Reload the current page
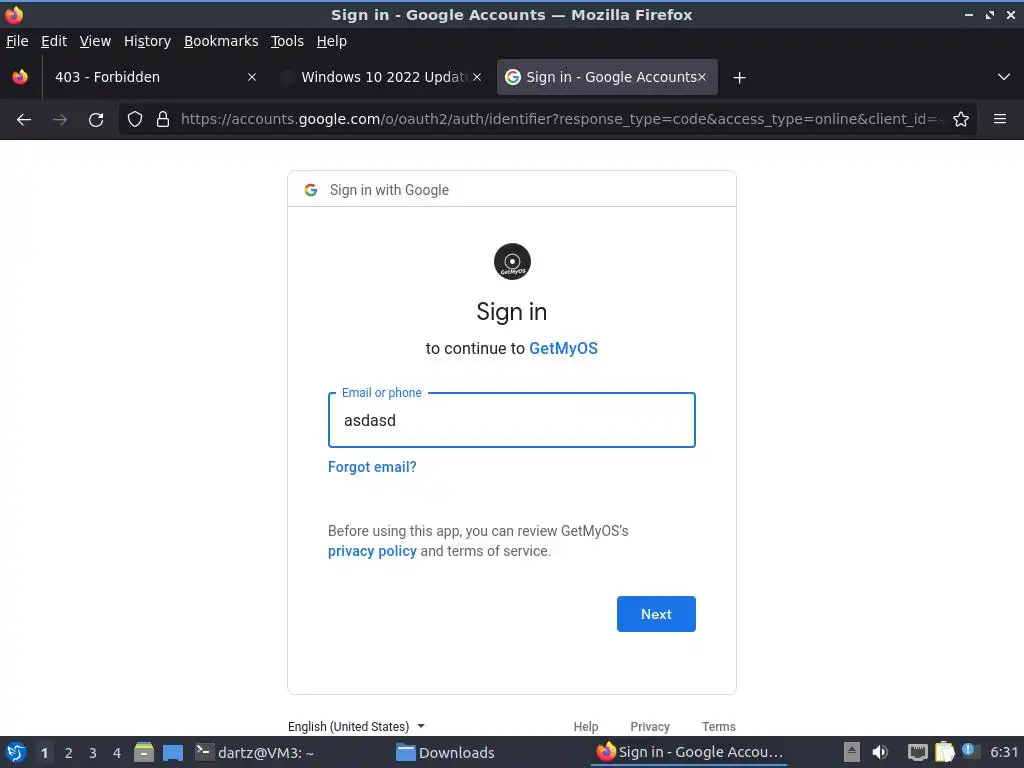Image resolution: width=1024 pixels, height=768 pixels. click(x=96, y=120)
